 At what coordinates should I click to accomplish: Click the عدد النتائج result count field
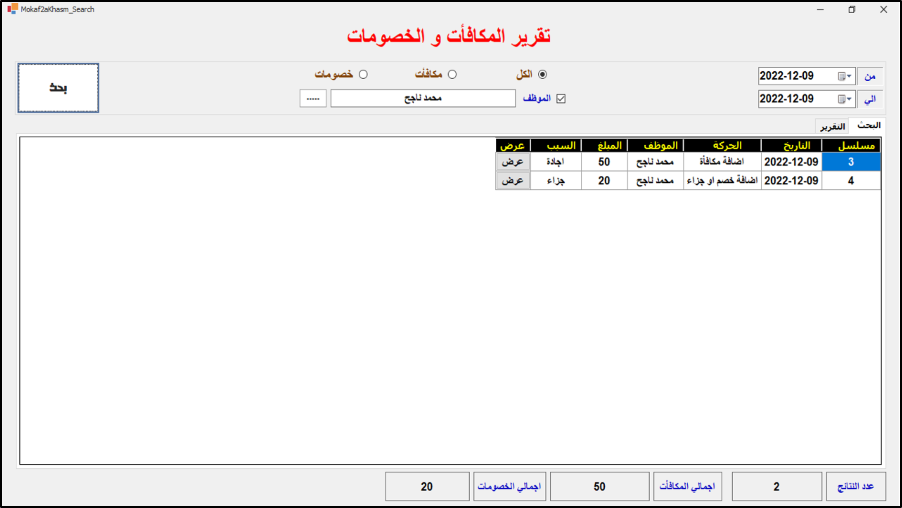click(777, 487)
